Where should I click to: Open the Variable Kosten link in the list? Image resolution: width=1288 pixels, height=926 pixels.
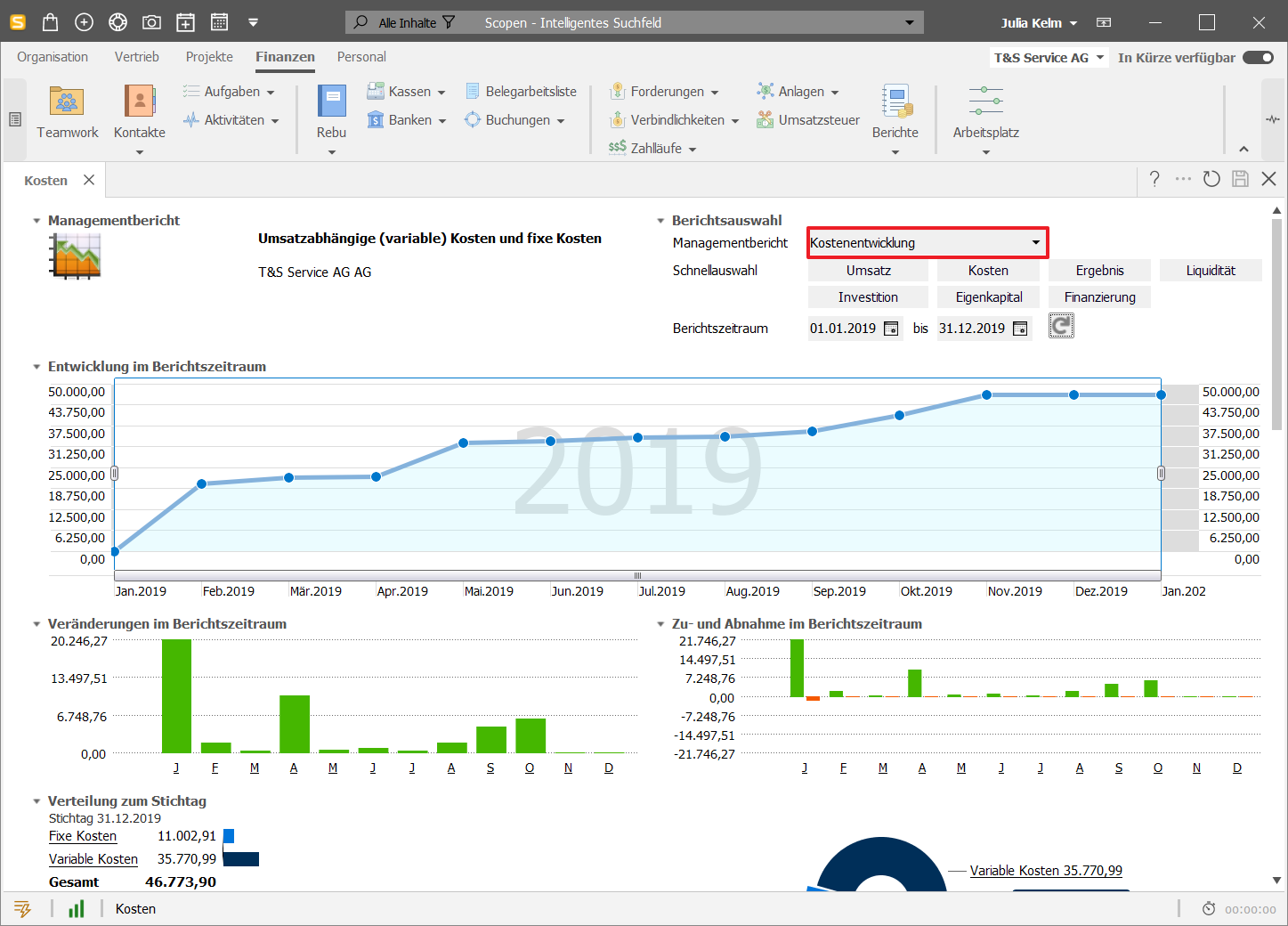click(93, 859)
